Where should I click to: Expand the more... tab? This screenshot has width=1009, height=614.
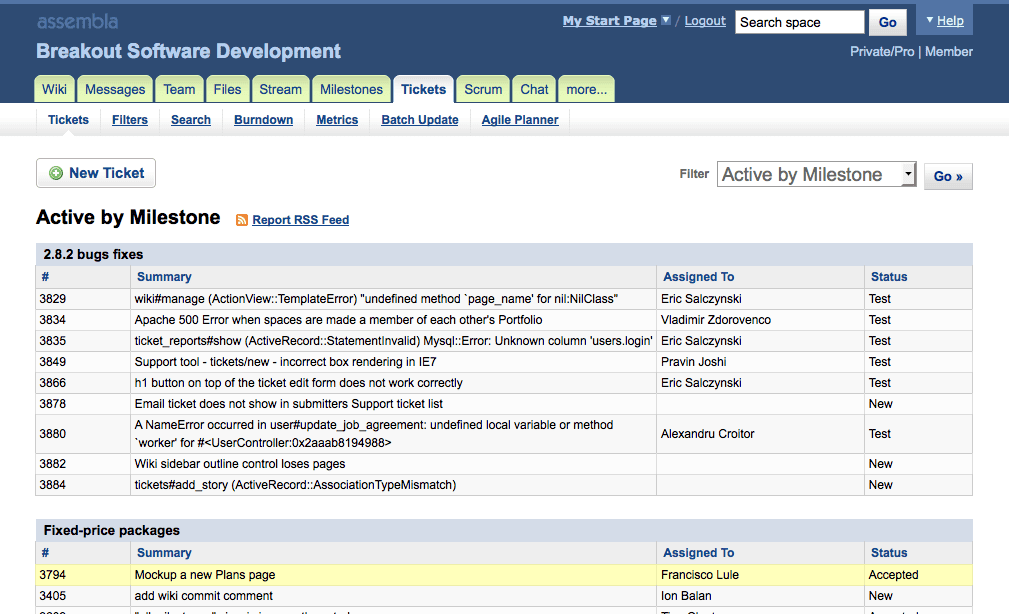[x=586, y=89]
